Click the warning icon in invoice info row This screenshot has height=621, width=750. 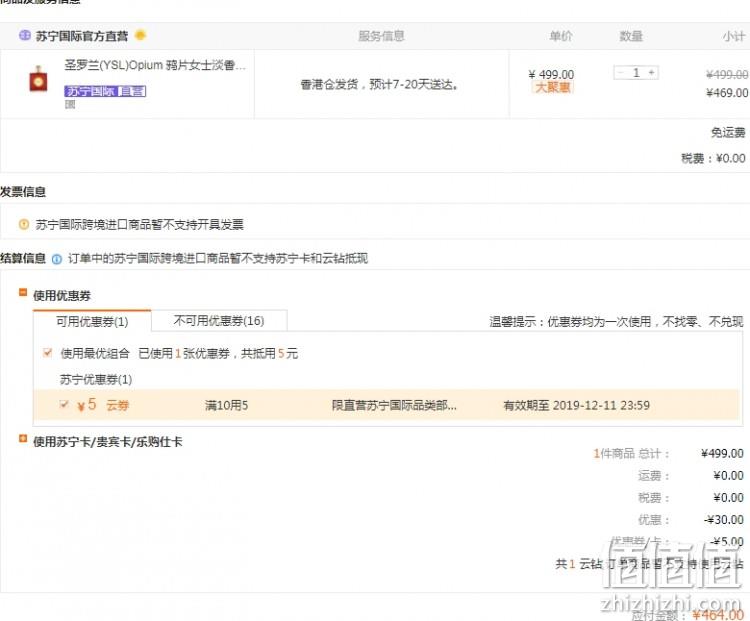coord(23,224)
